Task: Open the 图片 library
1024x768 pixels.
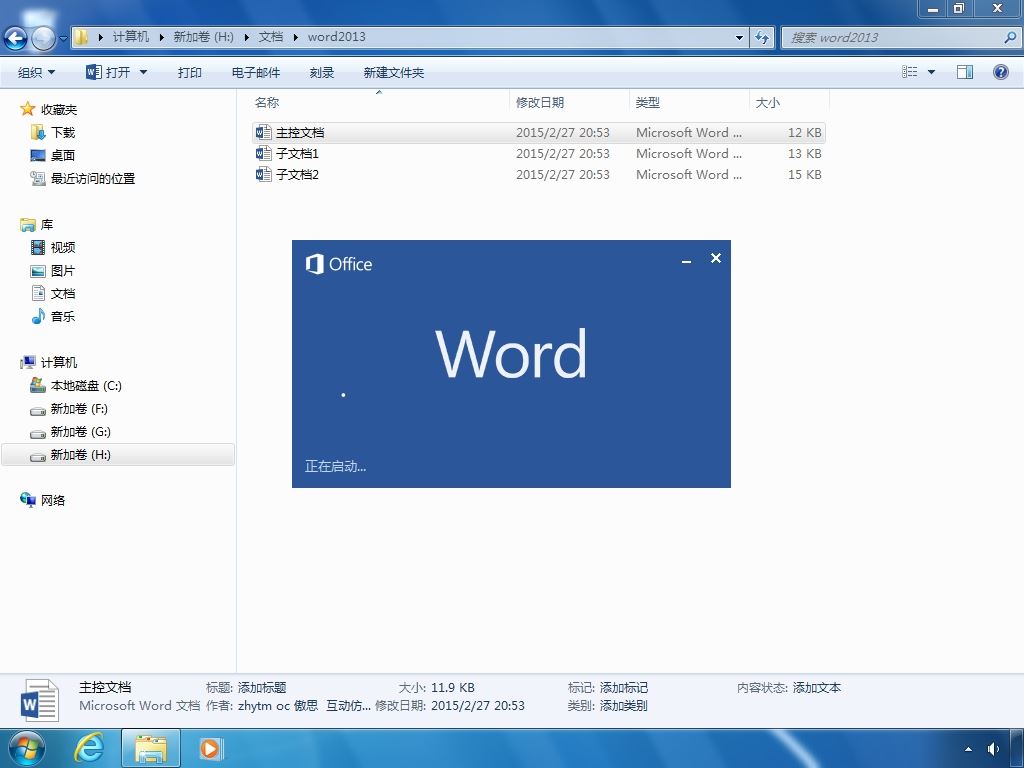Action: coord(63,270)
